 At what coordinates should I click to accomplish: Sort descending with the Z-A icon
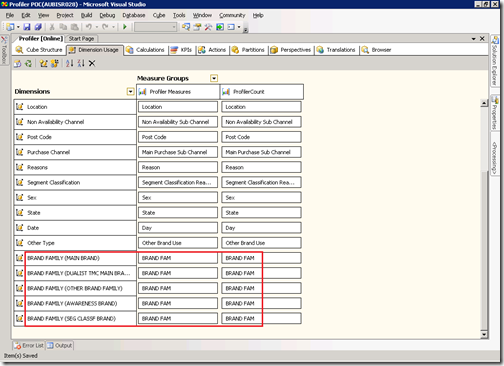81,63
